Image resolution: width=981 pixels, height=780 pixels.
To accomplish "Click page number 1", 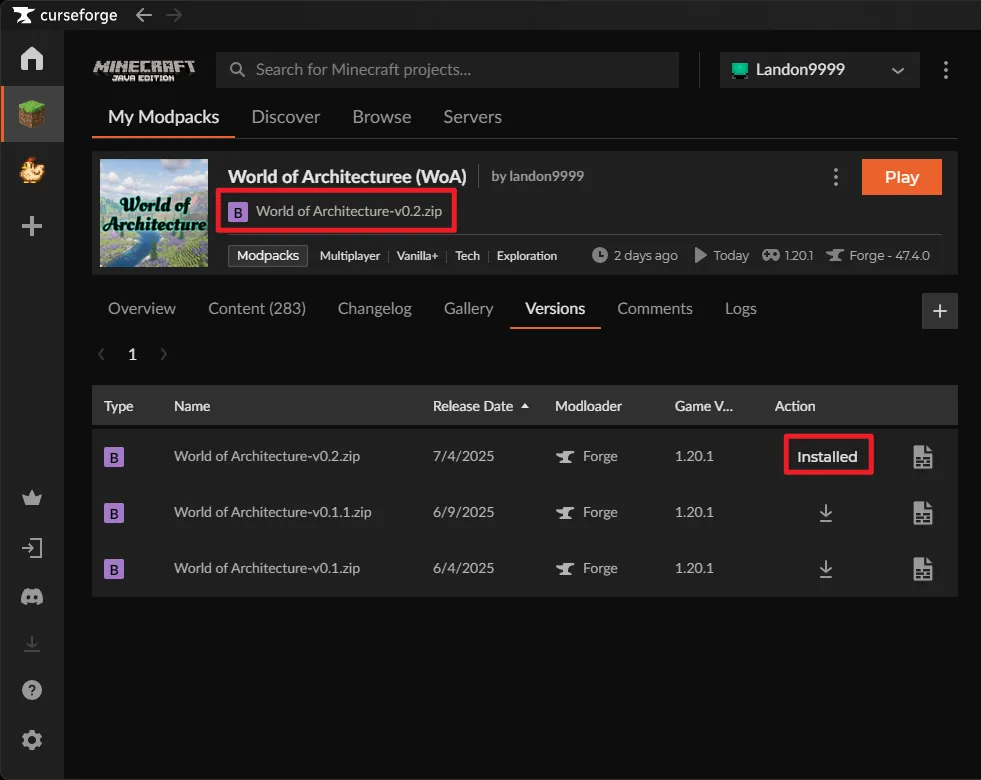I will tap(132, 355).
